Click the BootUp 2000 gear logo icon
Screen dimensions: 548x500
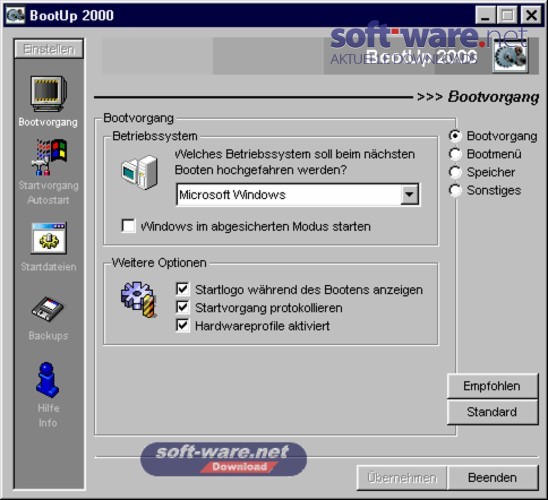pyautogui.click(x=510, y=56)
